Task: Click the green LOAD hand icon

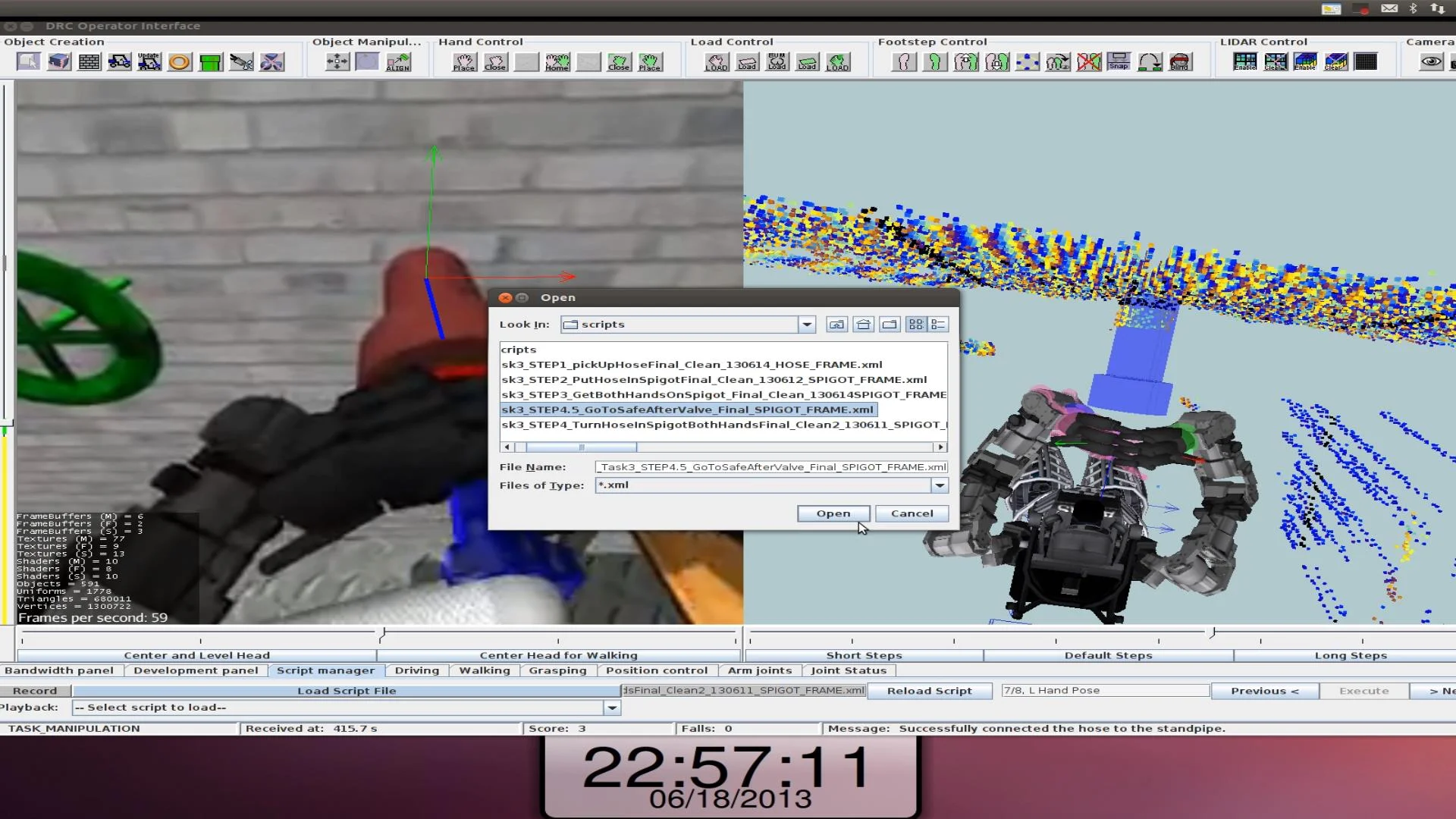Action: [x=837, y=62]
